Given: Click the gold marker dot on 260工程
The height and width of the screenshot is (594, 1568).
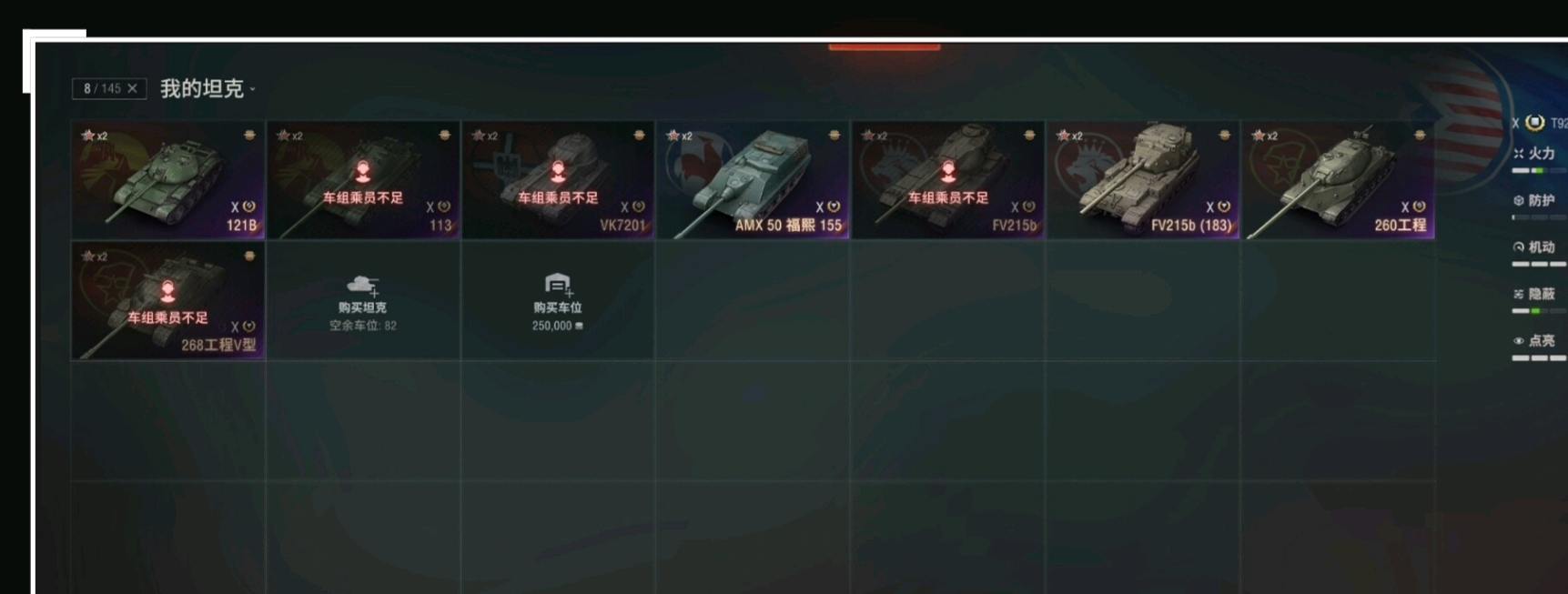Looking at the screenshot, I should pyautogui.click(x=1420, y=135).
